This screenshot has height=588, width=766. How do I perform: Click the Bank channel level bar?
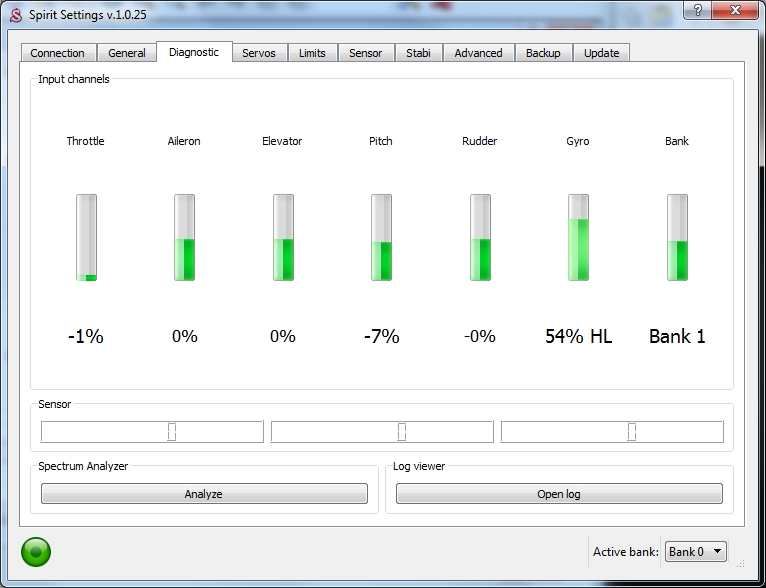click(677, 238)
